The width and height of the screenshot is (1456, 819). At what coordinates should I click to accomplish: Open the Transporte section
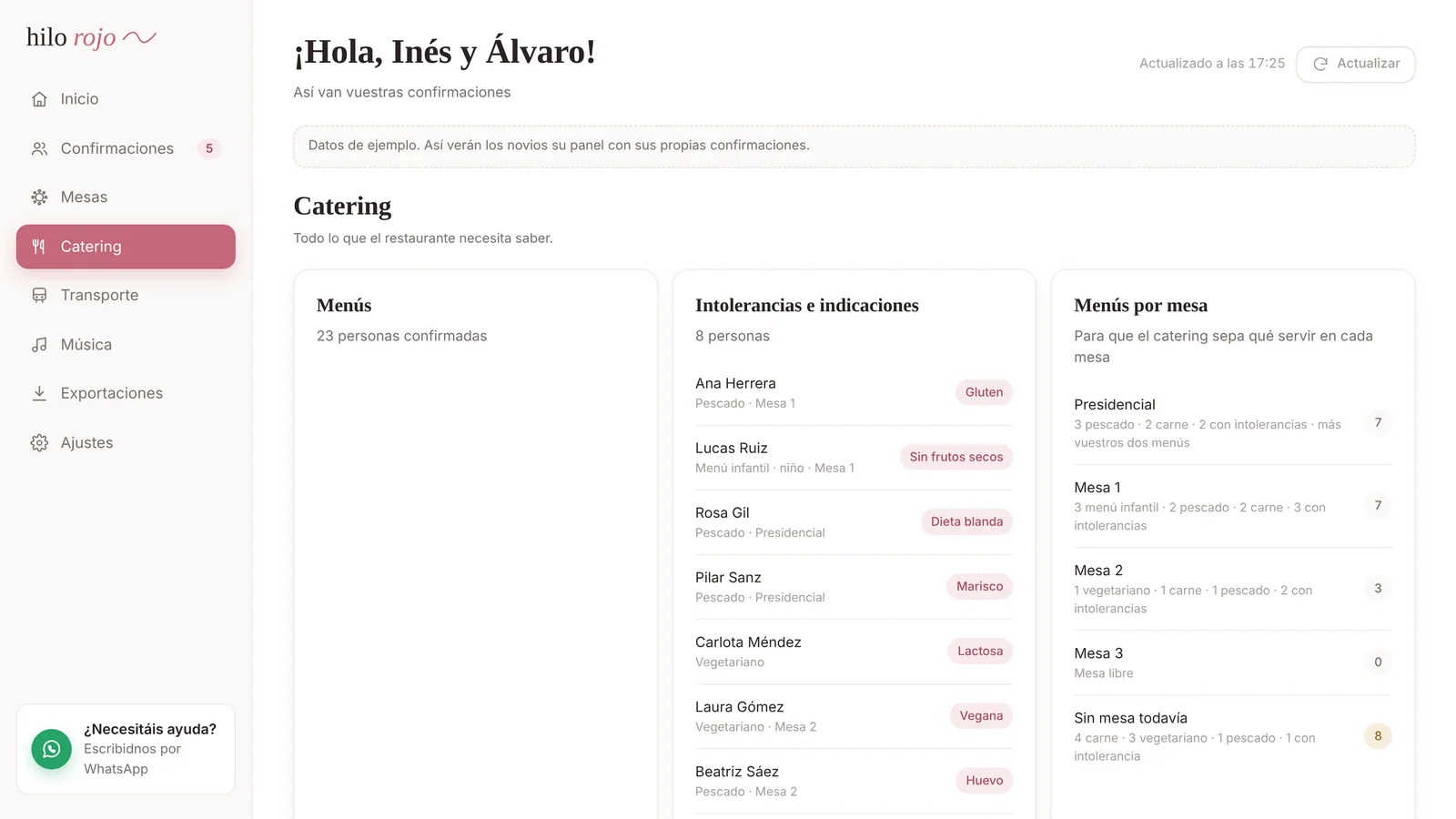126,296
